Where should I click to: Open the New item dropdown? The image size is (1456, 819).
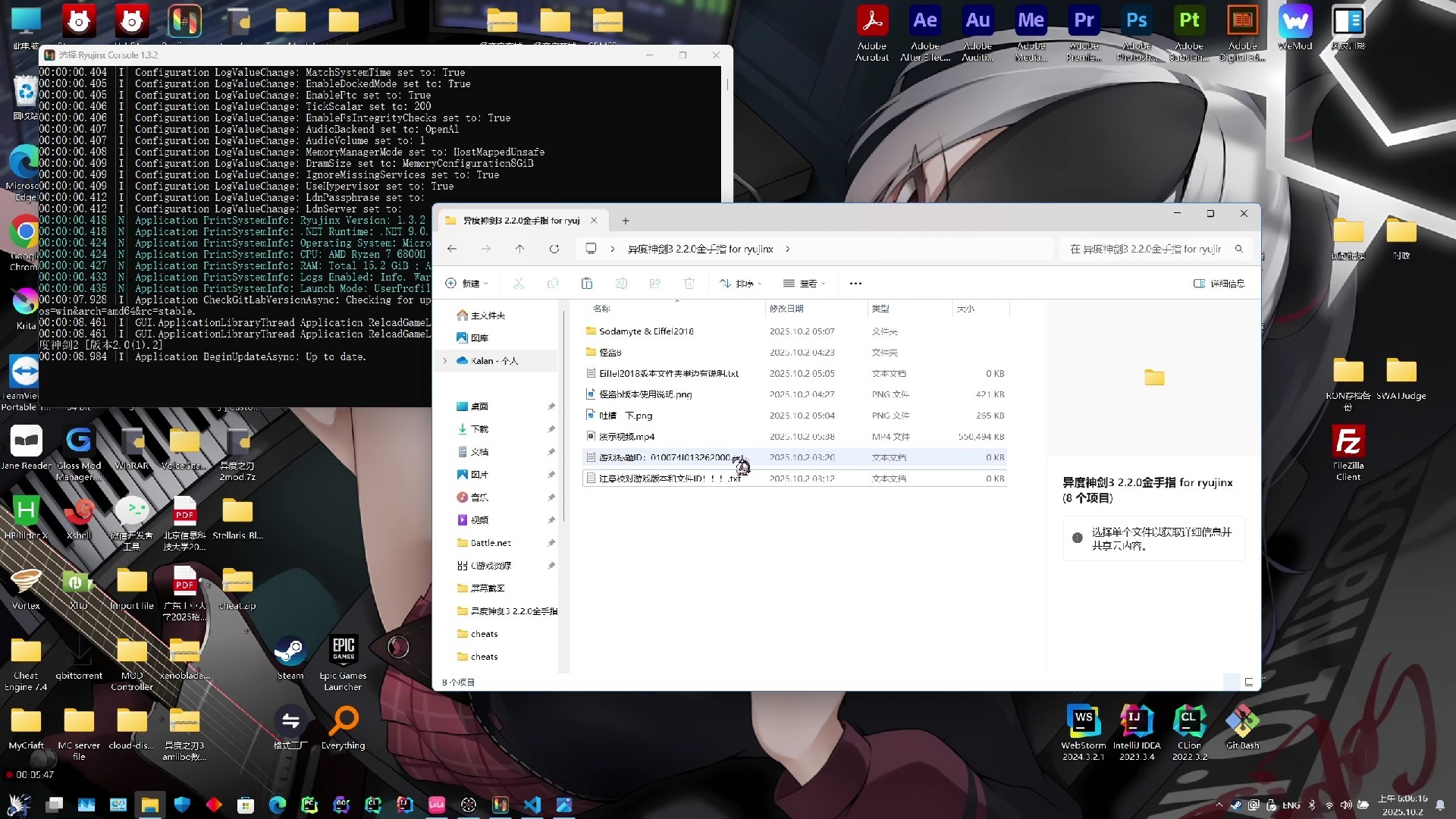467,284
